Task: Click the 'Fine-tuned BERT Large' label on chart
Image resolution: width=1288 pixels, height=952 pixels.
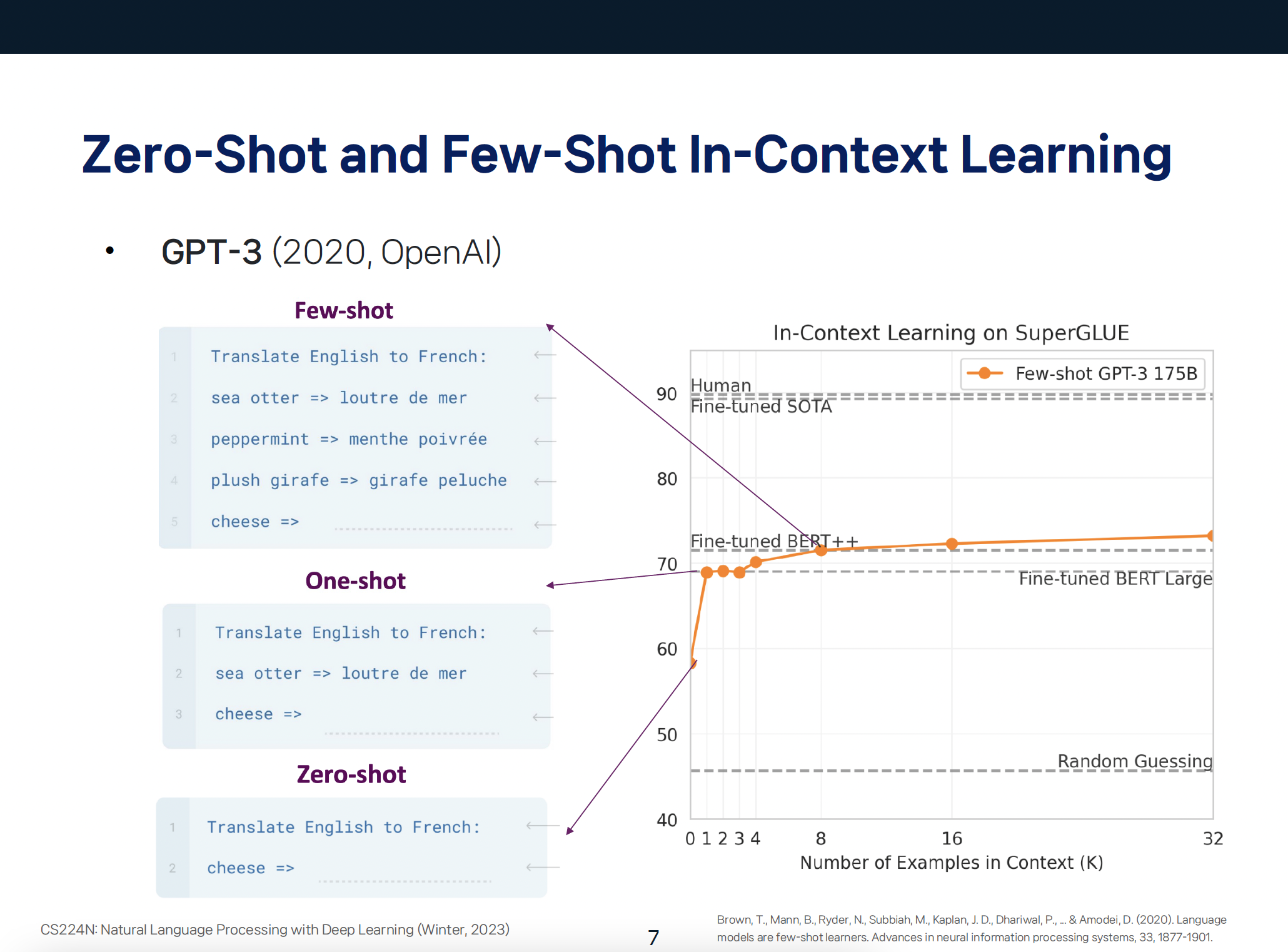Action: tap(1115, 579)
